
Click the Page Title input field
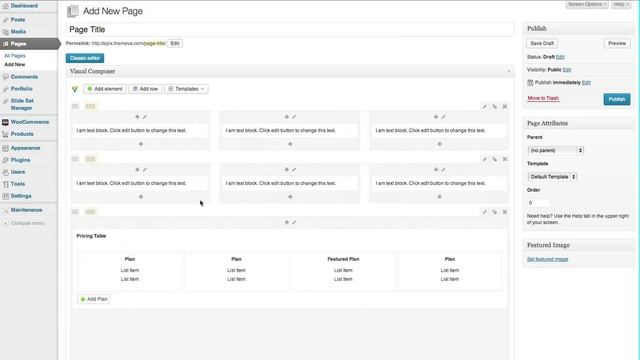point(289,29)
